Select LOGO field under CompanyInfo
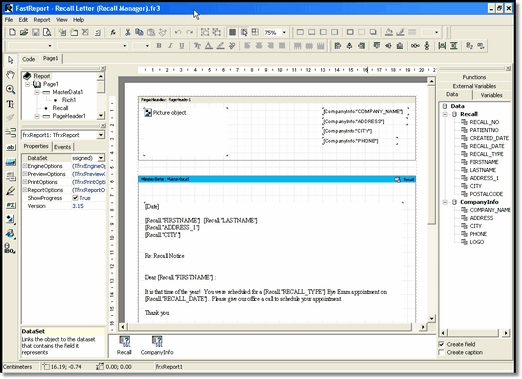Image resolution: width=522 pixels, height=379 pixels. click(477, 242)
